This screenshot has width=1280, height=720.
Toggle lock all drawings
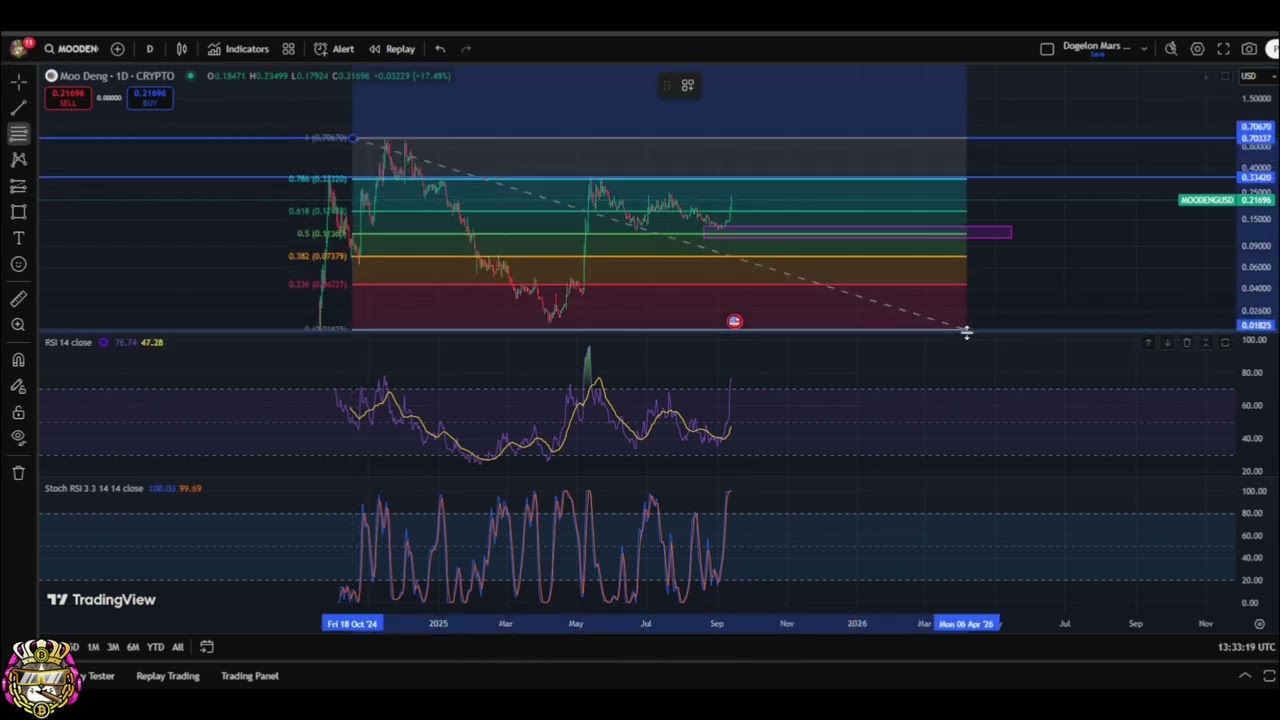(x=18, y=412)
